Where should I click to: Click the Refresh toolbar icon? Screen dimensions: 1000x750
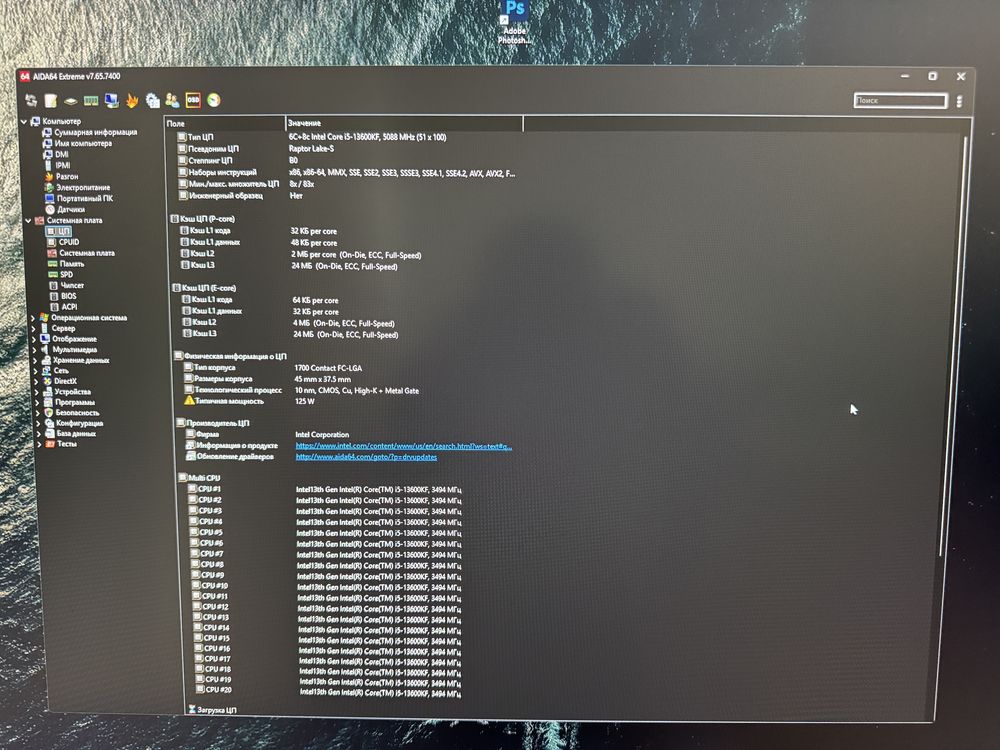(31, 100)
